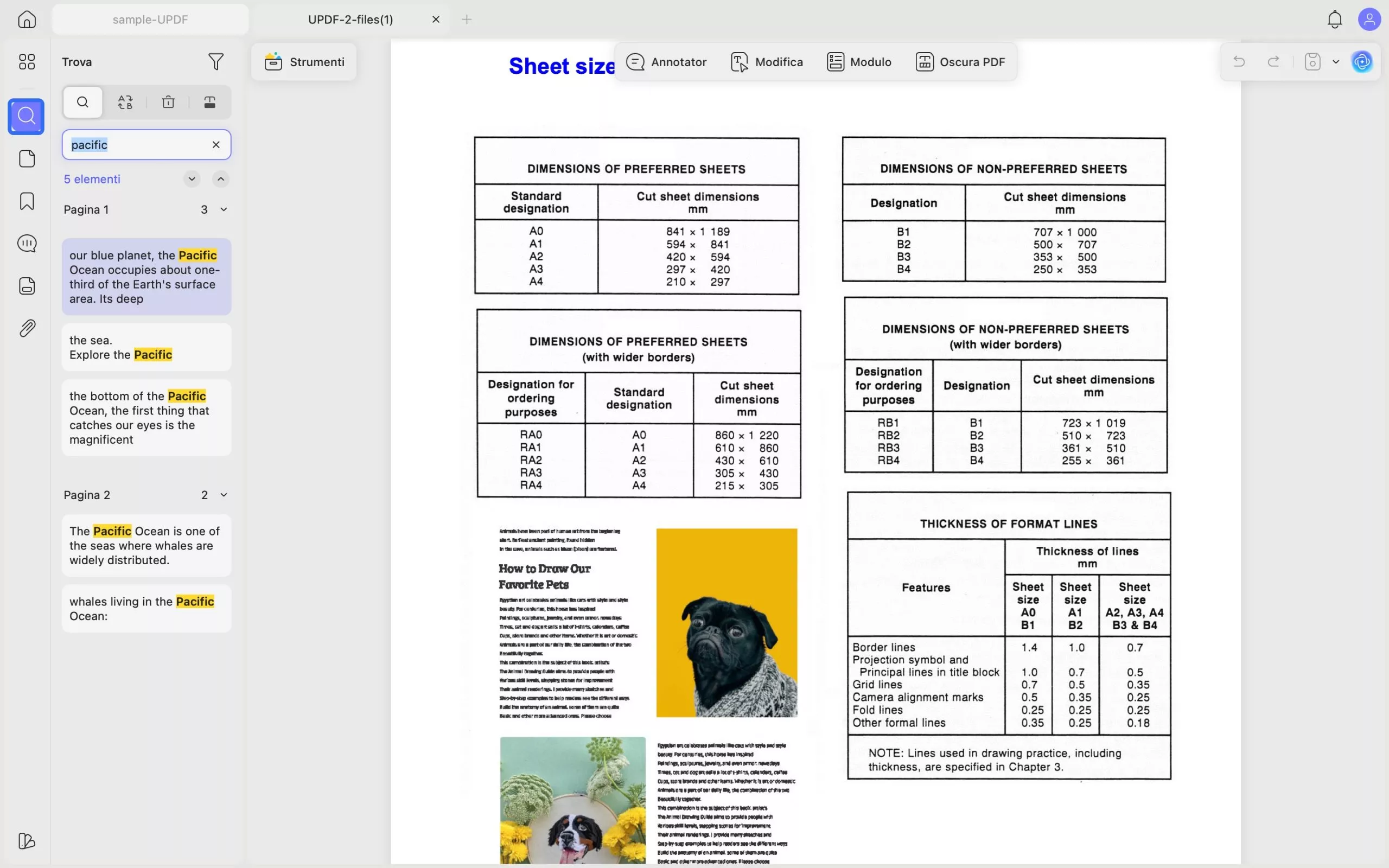
Task: Click the home icon in sidebar
Action: click(x=27, y=20)
